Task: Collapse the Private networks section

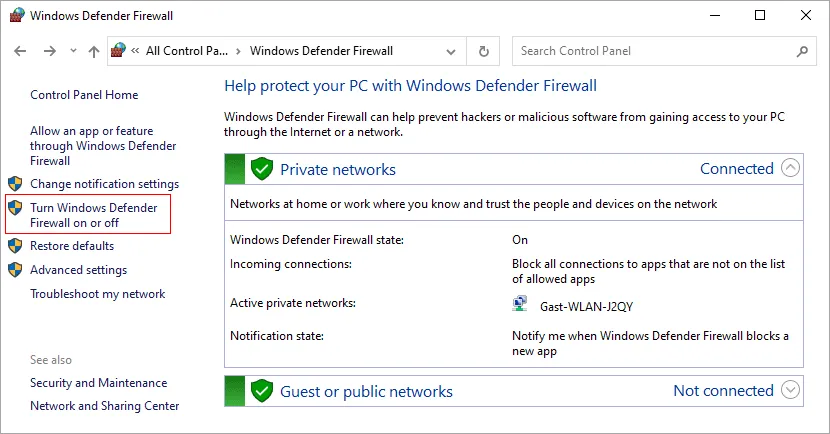Action: 790,168
